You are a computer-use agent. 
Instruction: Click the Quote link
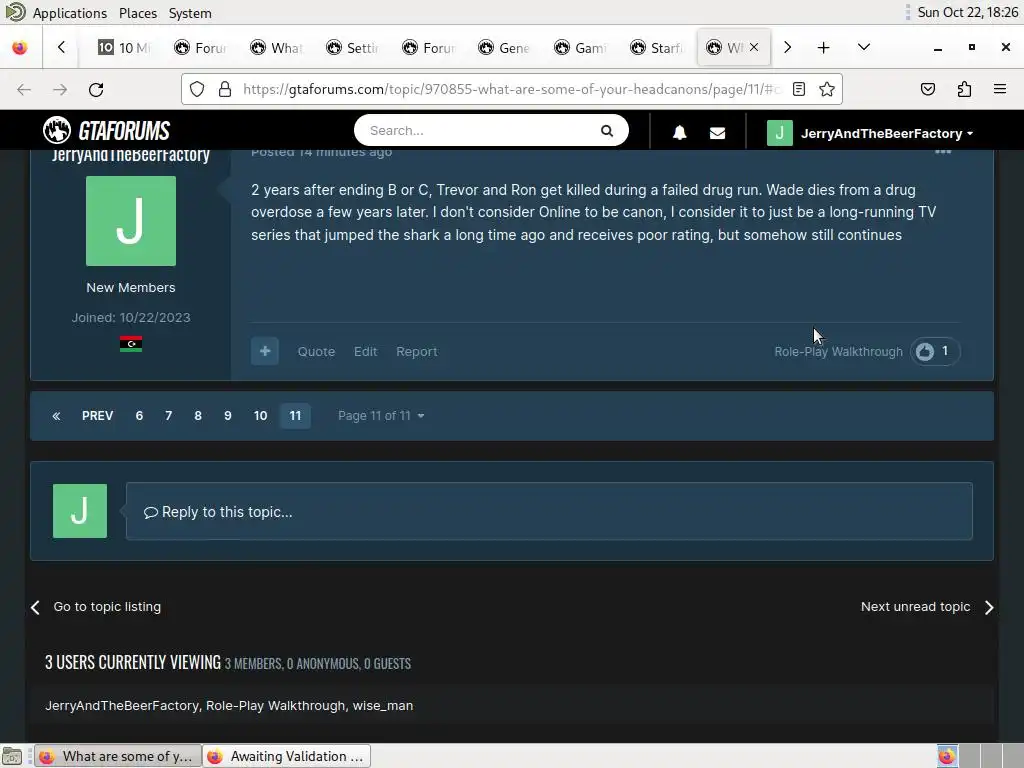[316, 351]
